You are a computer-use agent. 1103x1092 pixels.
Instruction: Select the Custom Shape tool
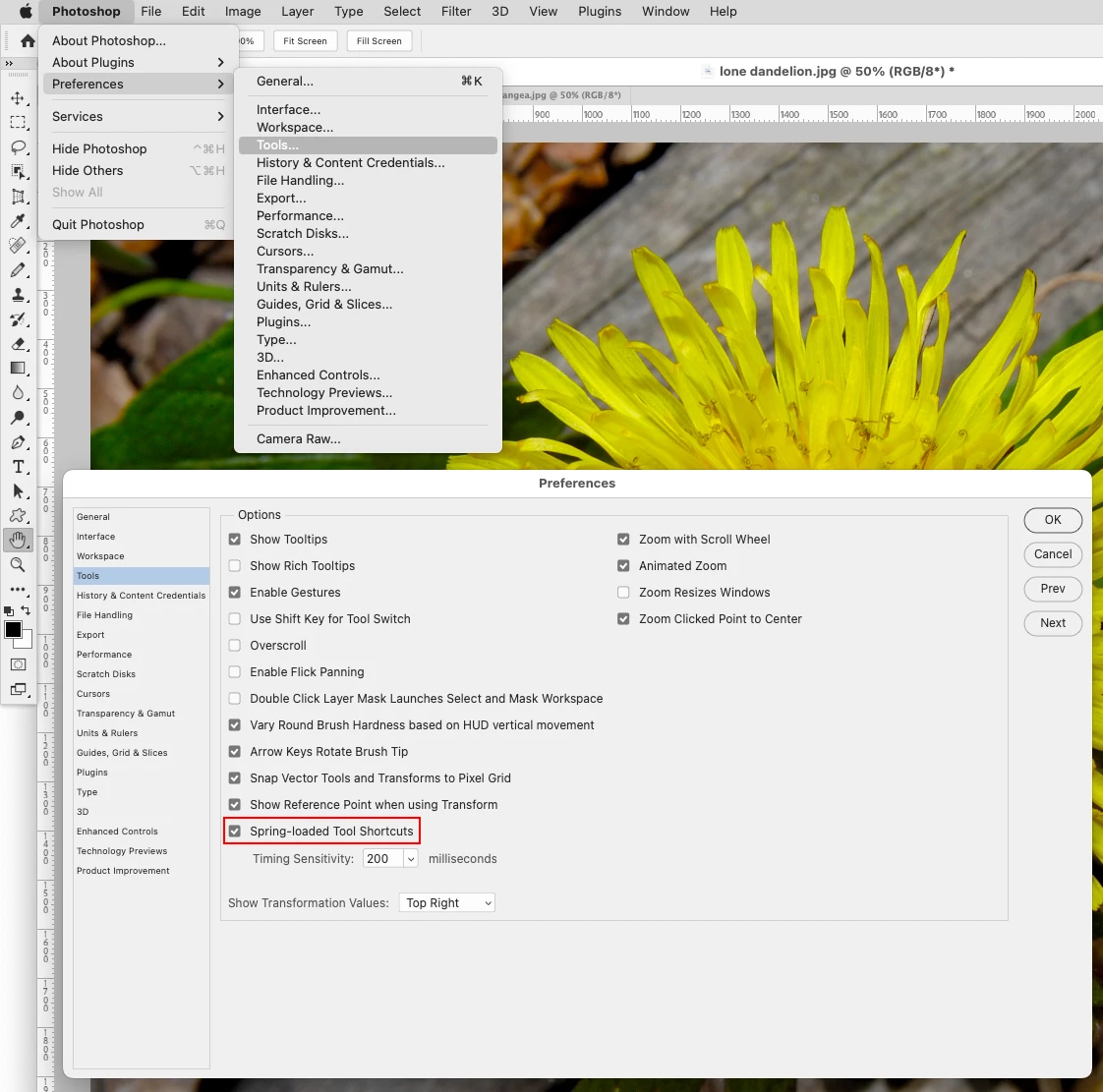18,515
